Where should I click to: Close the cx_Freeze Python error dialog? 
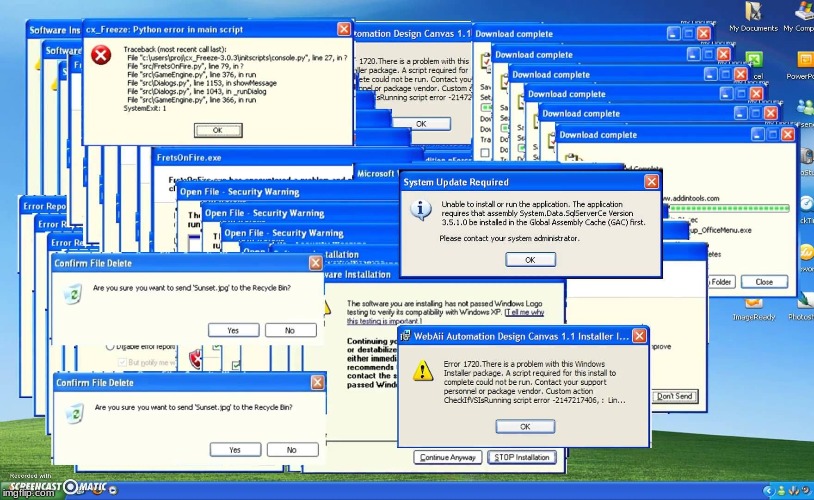(344, 29)
